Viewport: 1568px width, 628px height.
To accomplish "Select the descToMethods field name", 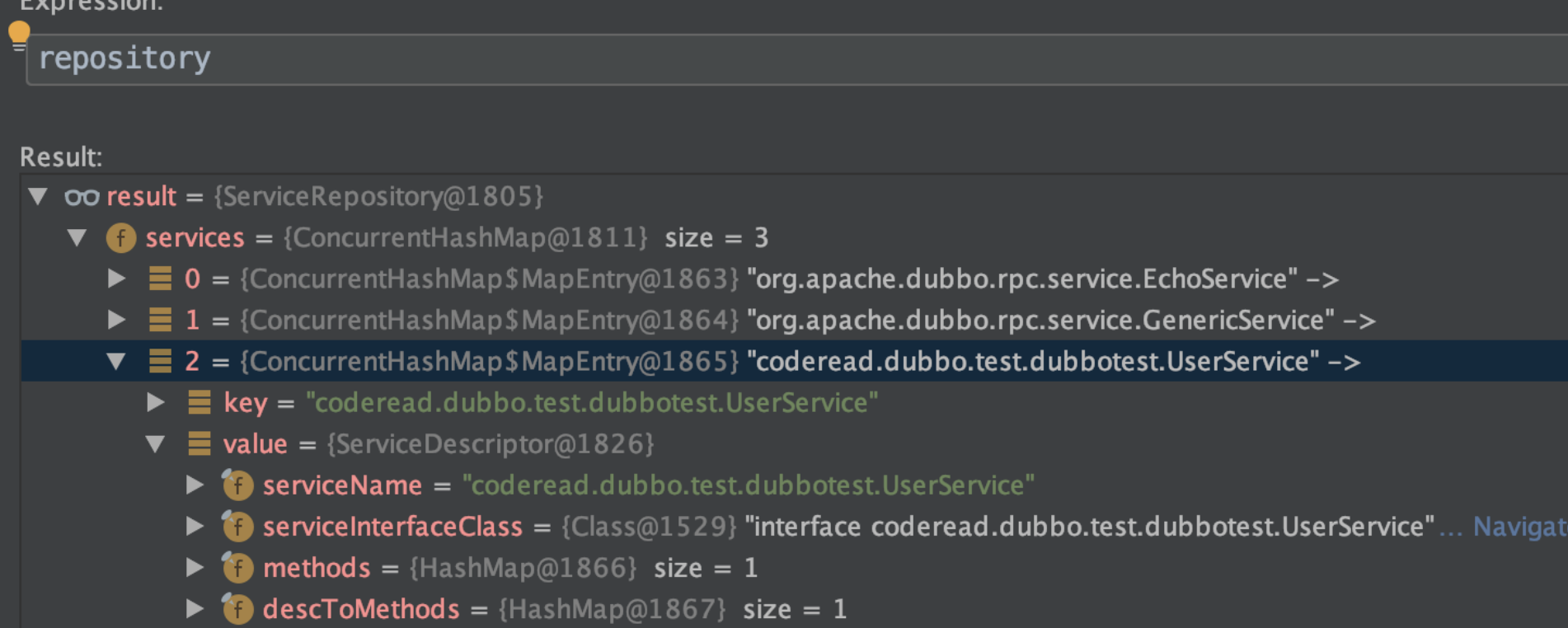I will 361,609.
